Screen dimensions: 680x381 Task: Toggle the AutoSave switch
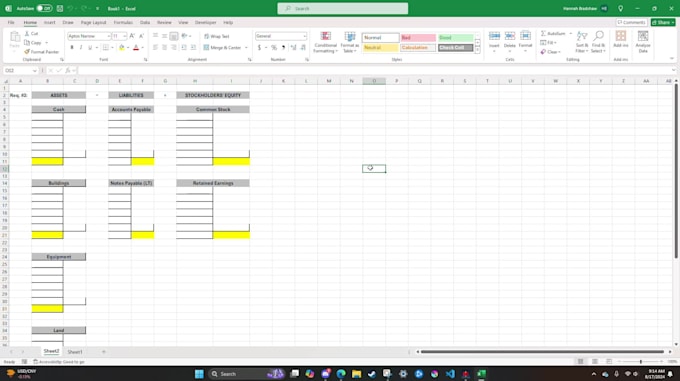(44, 8)
